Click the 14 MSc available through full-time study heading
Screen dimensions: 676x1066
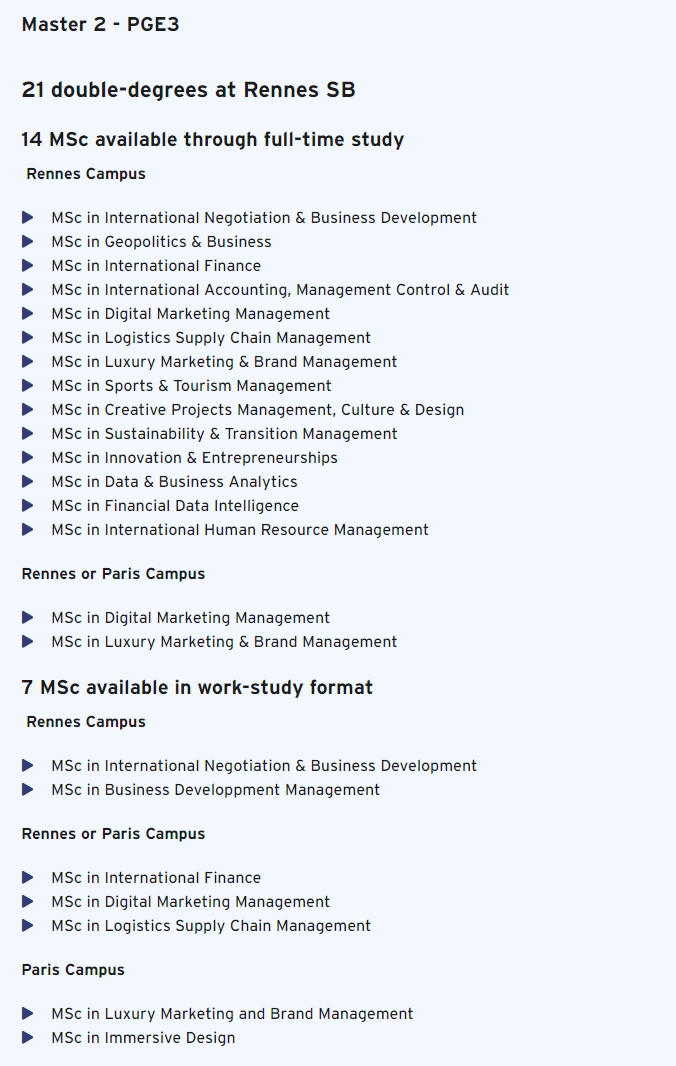point(213,139)
